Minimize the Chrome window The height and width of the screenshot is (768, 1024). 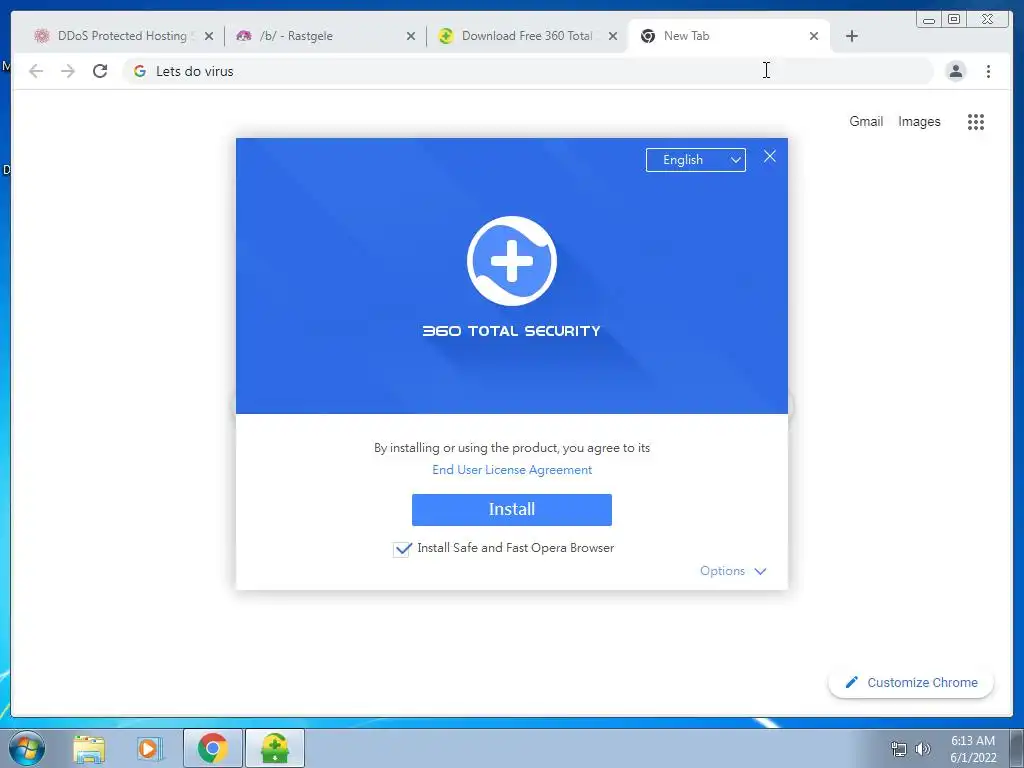click(x=929, y=19)
